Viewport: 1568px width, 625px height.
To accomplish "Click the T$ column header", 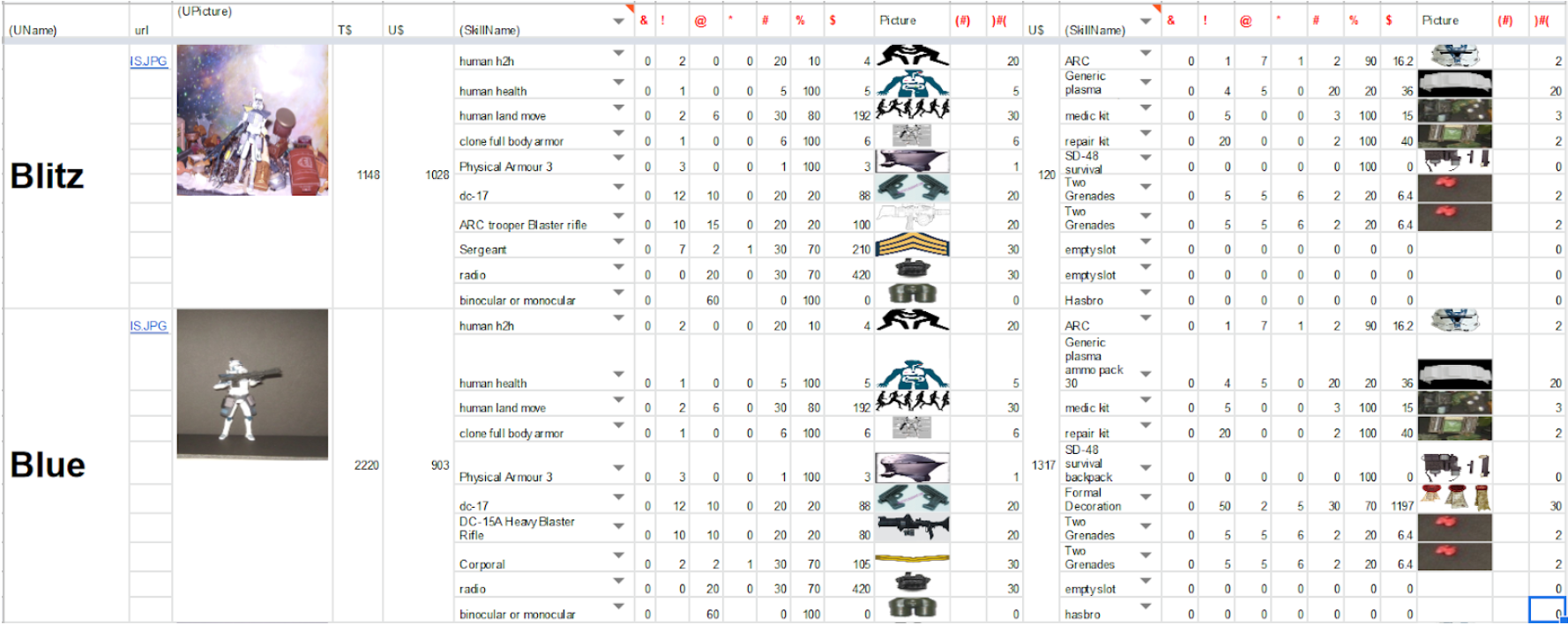I will tap(345, 30).
